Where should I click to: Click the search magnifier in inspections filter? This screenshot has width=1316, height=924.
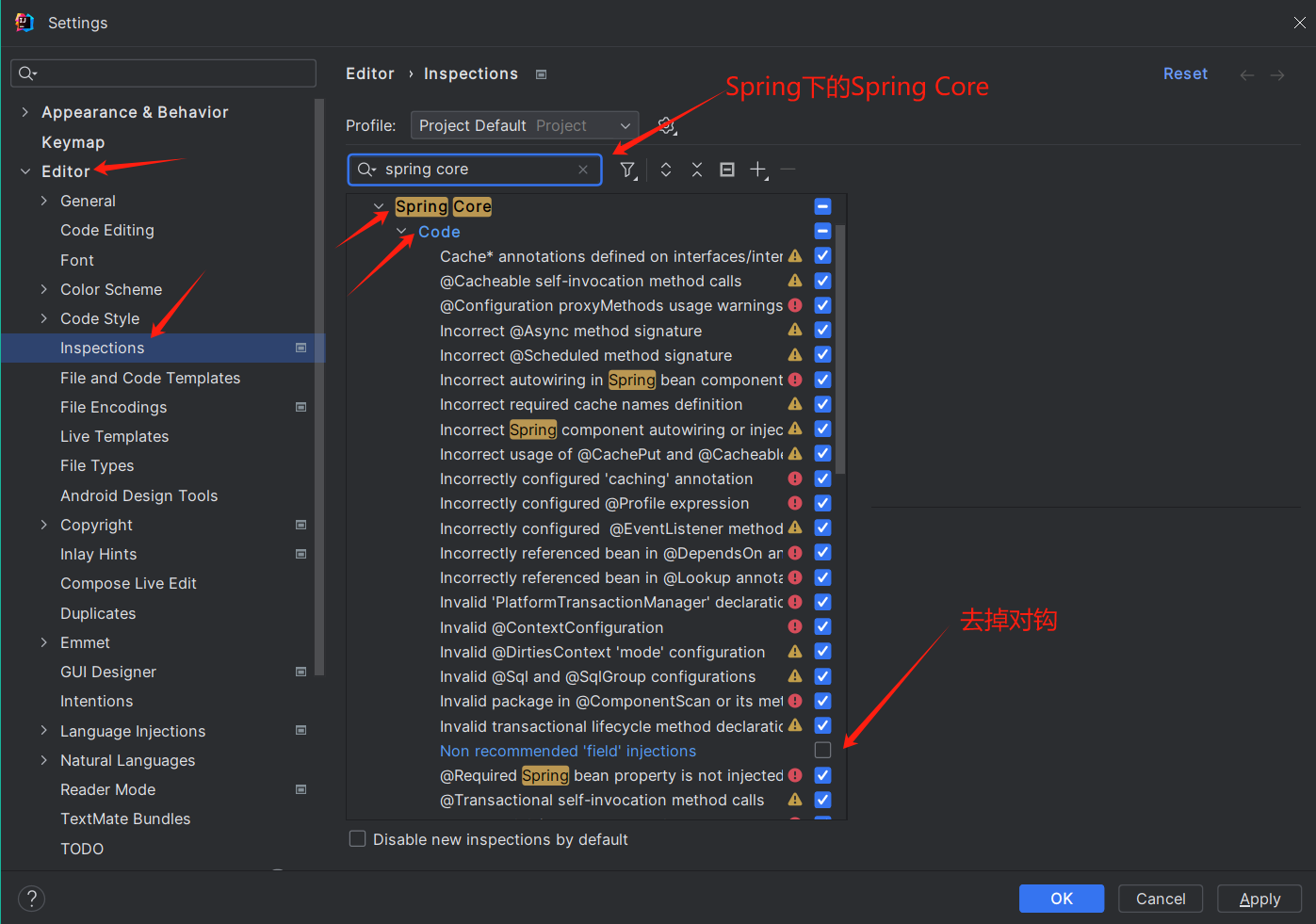pos(366,170)
